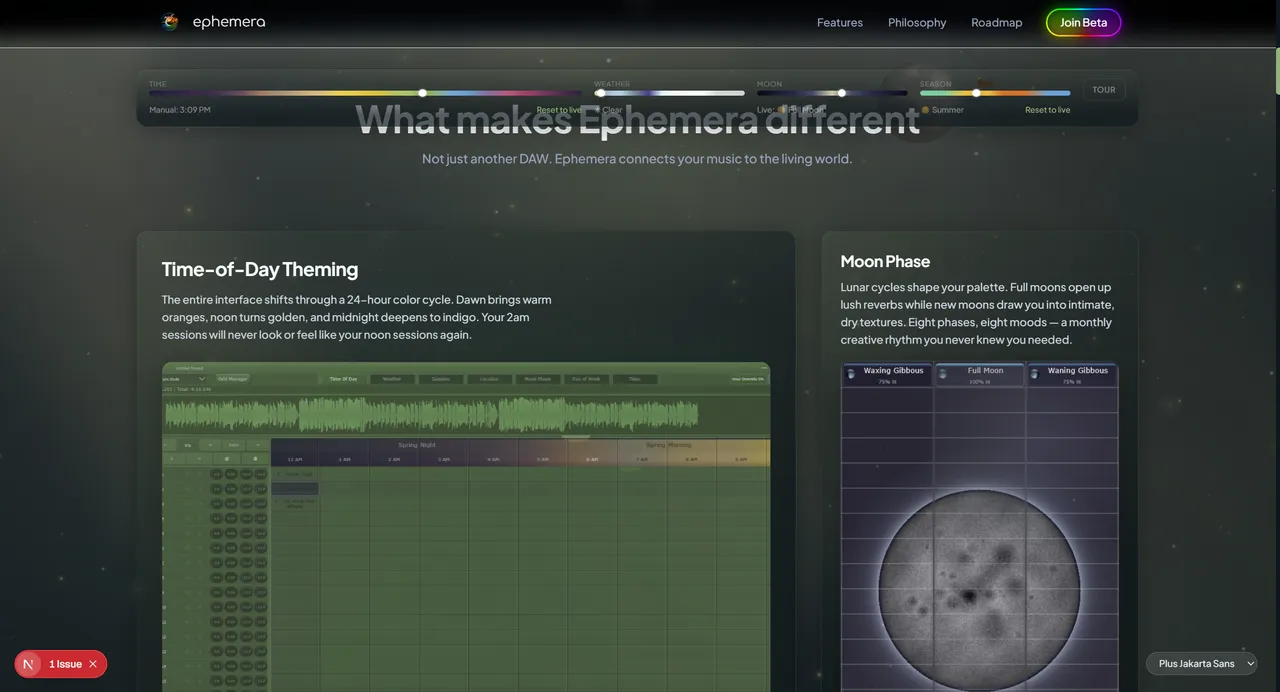Click the Ephemera logo icon

170,22
